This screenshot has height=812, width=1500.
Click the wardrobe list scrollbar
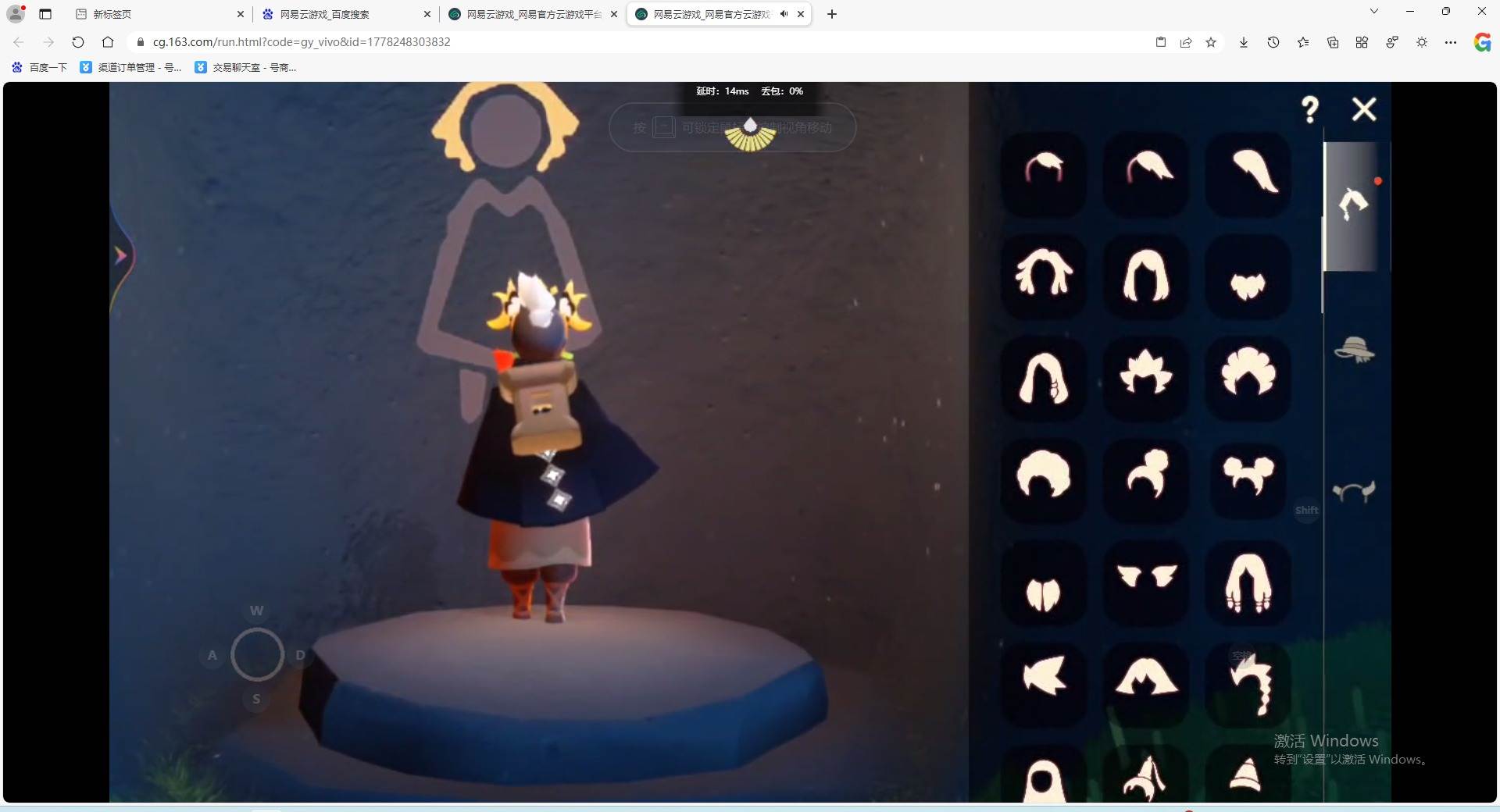(1322, 265)
